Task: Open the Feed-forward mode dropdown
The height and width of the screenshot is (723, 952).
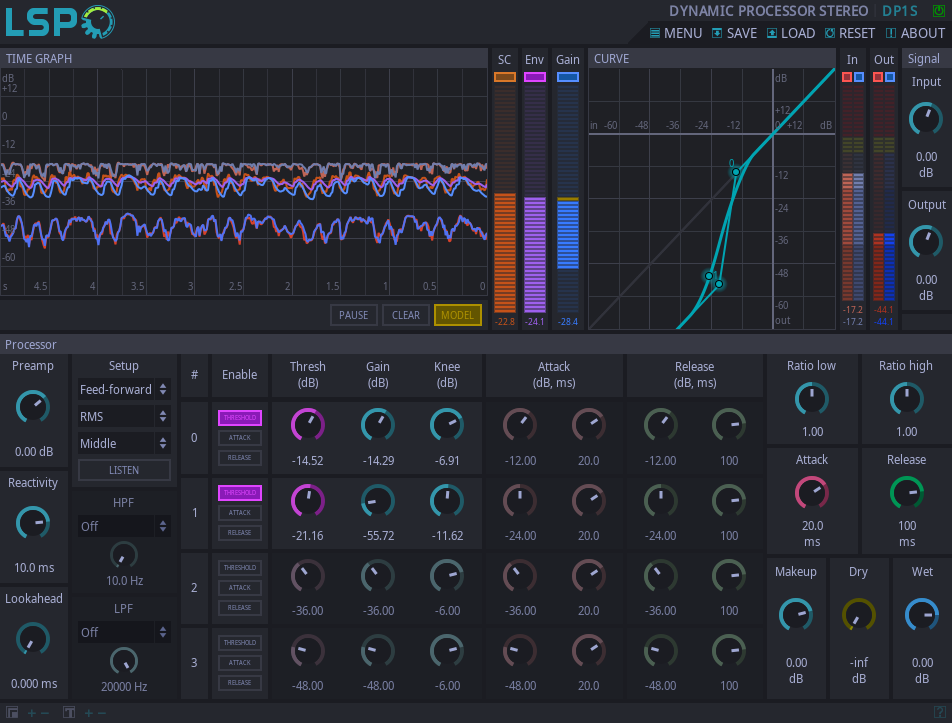Action: pyautogui.click(x=124, y=389)
